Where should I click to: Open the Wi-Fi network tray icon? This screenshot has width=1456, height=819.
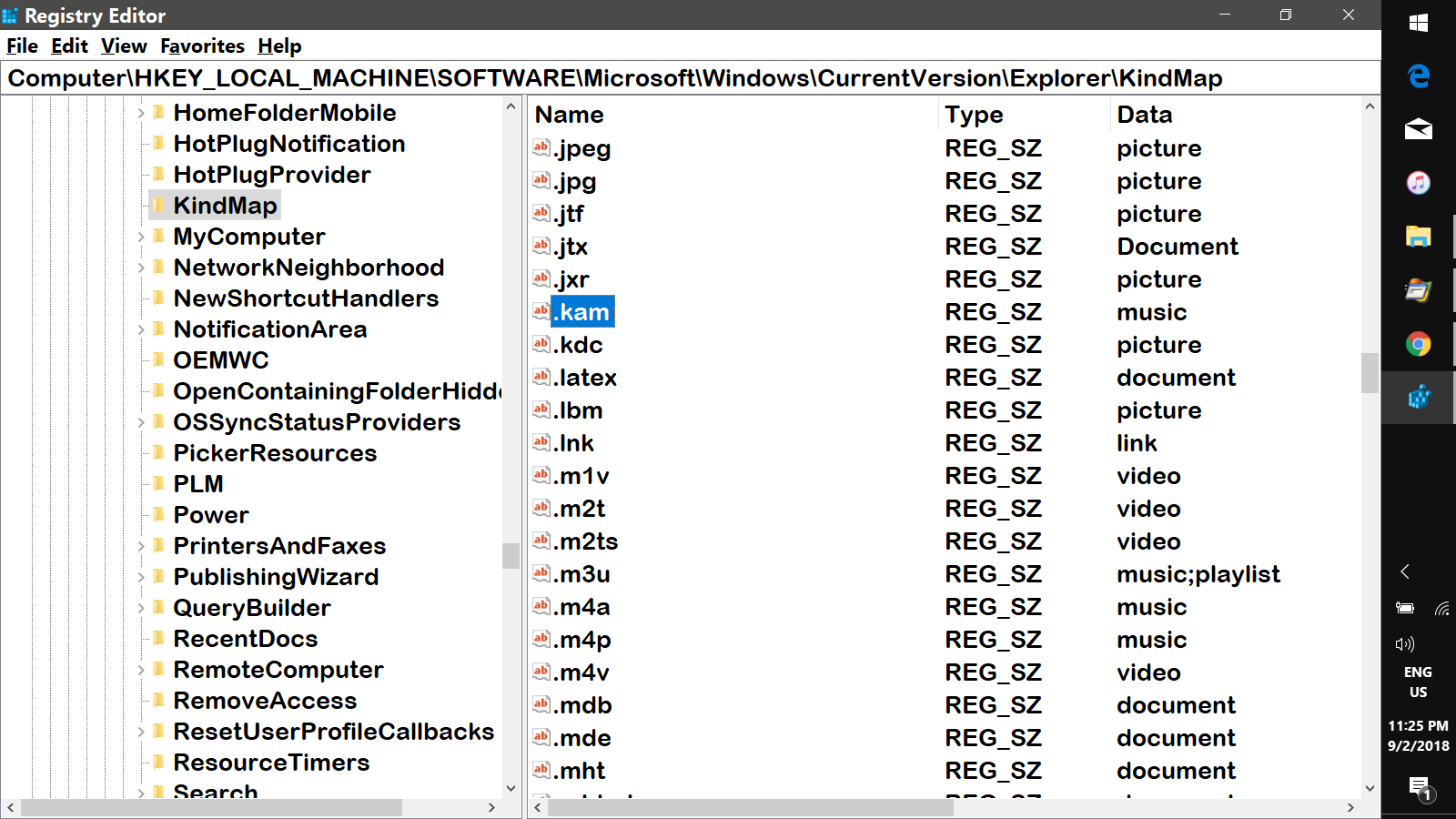(1442, 608)
